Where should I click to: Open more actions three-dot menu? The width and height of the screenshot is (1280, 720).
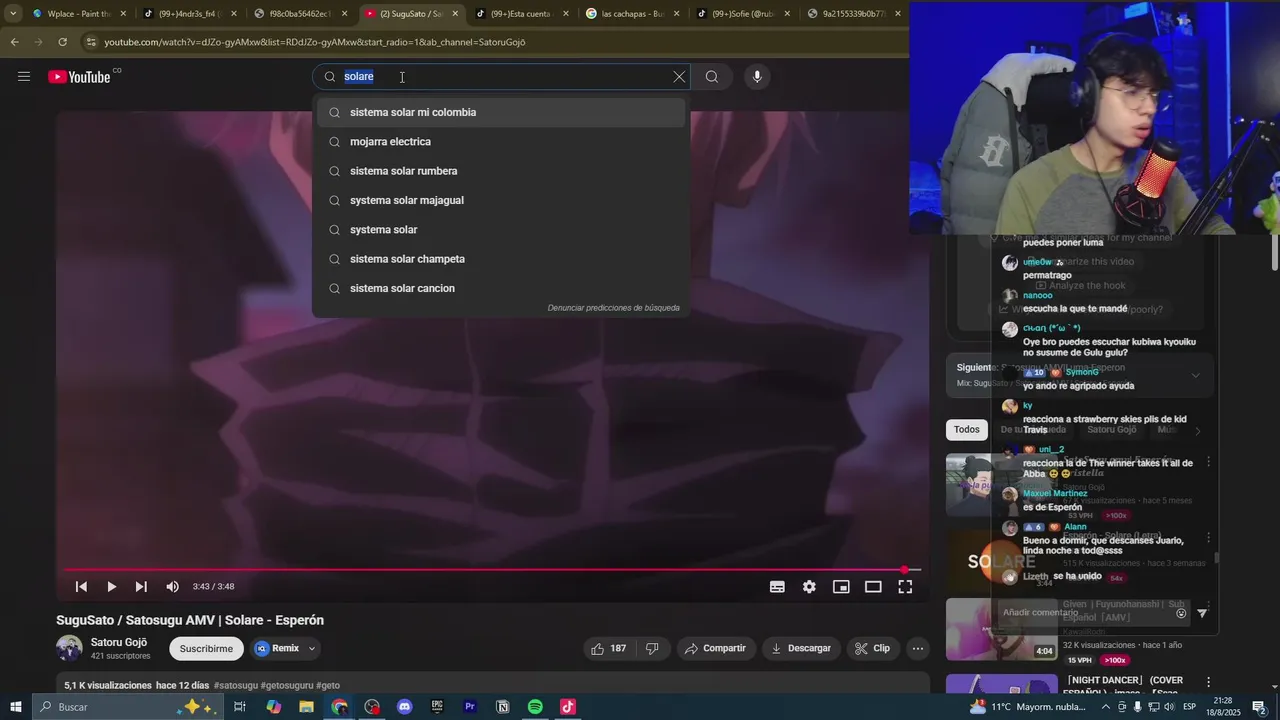point(918,649)
